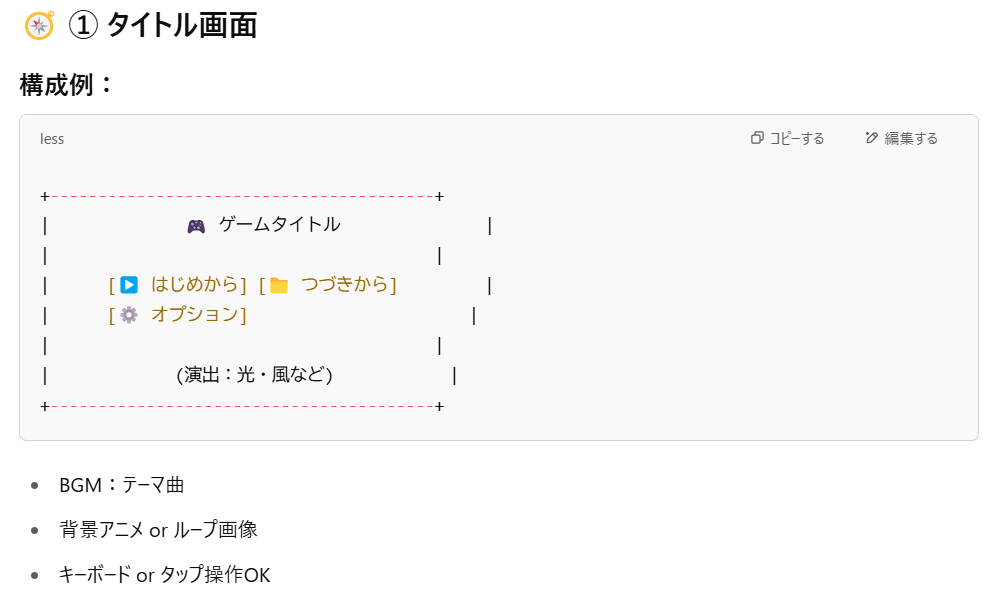The width and height of the screenshot is (996, 592).
Task: Click the はじめから text in the code
Action: [x=194, y=285]
